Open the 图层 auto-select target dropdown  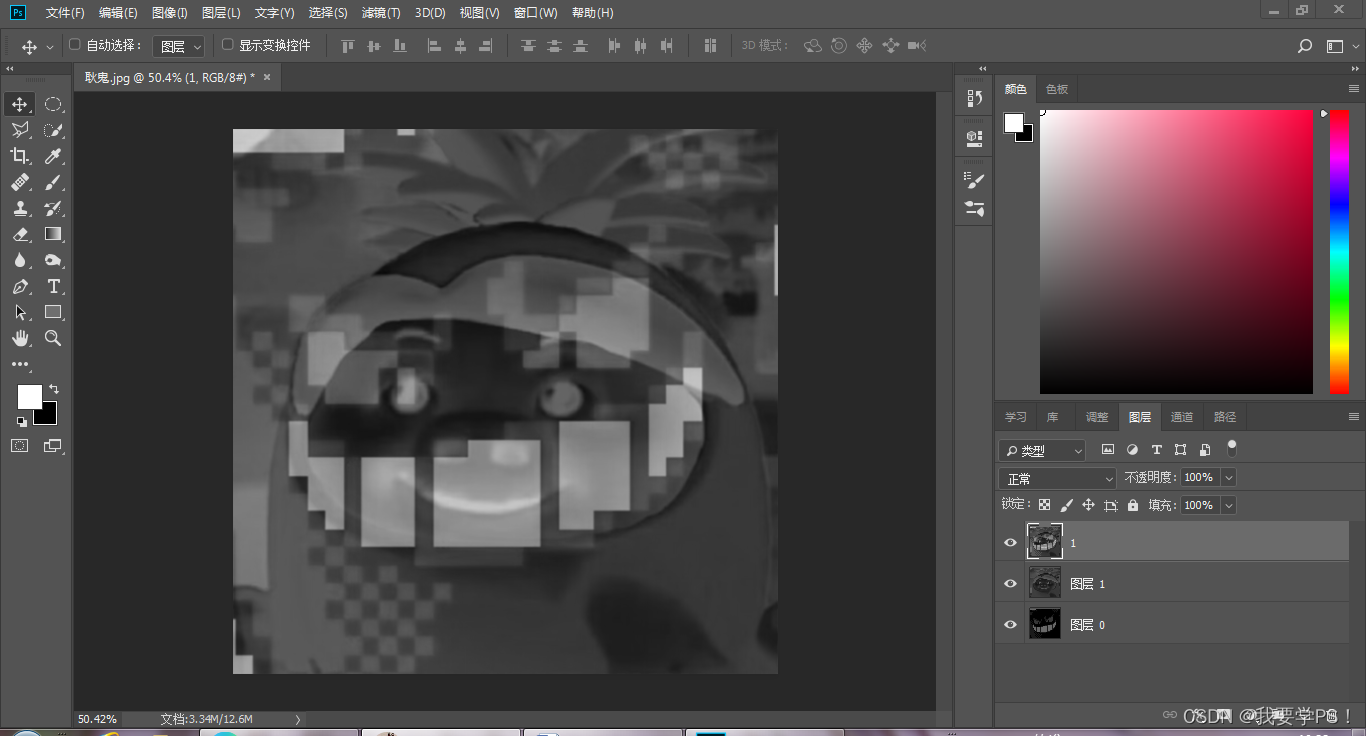point(181,46)
